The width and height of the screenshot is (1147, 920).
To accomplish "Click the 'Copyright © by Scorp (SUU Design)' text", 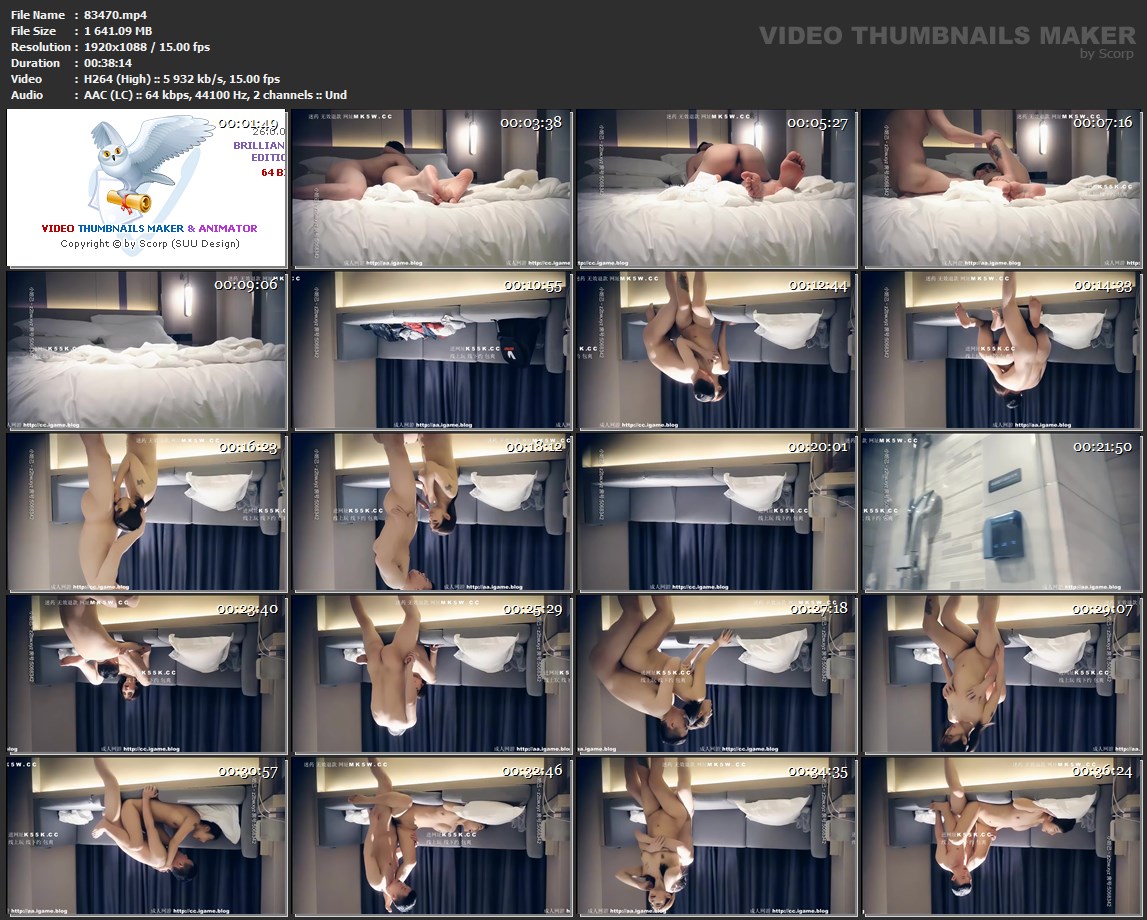I will pos(149,243).
